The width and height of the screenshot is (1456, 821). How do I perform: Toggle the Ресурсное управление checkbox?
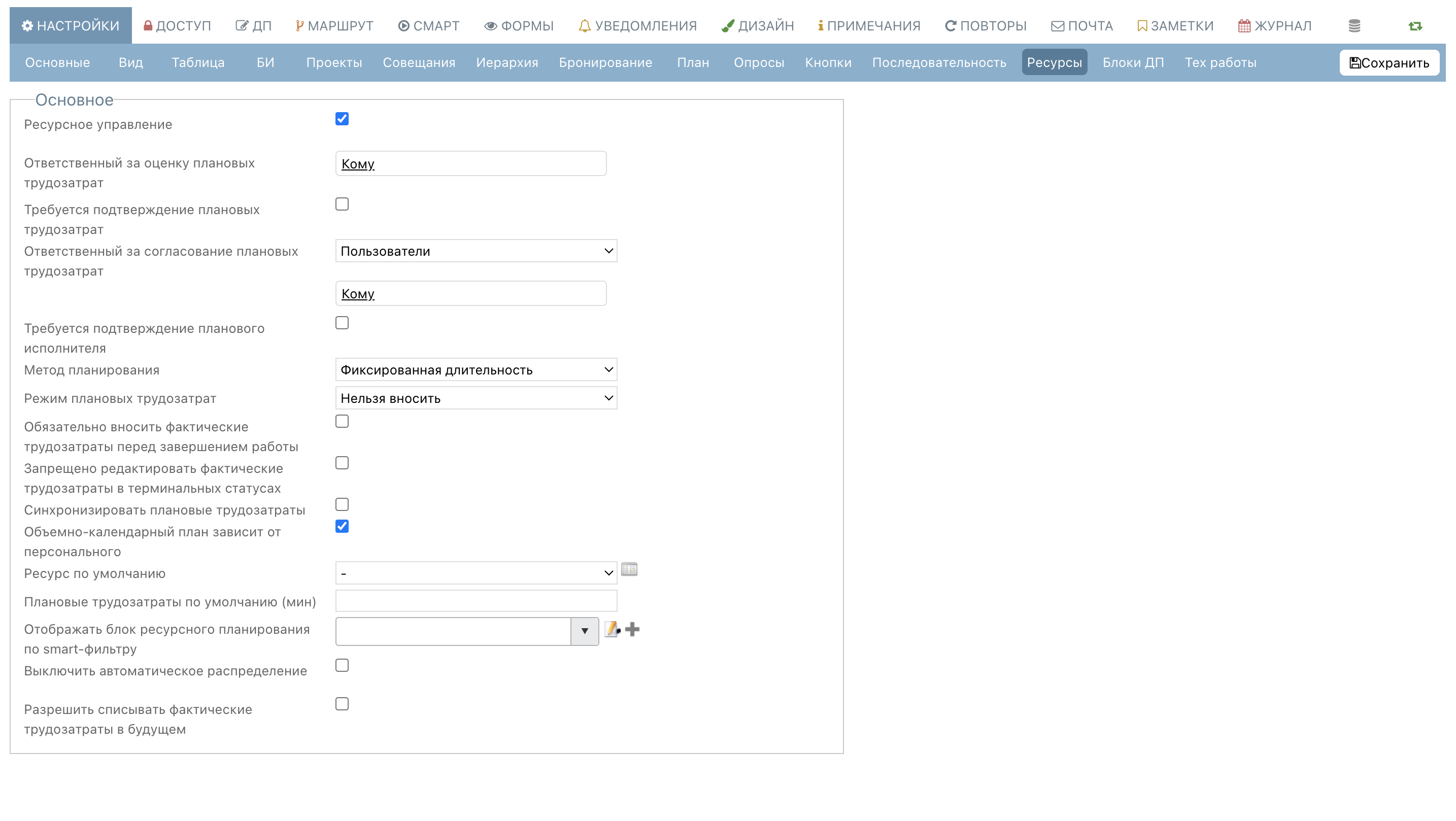click(342, 119)
